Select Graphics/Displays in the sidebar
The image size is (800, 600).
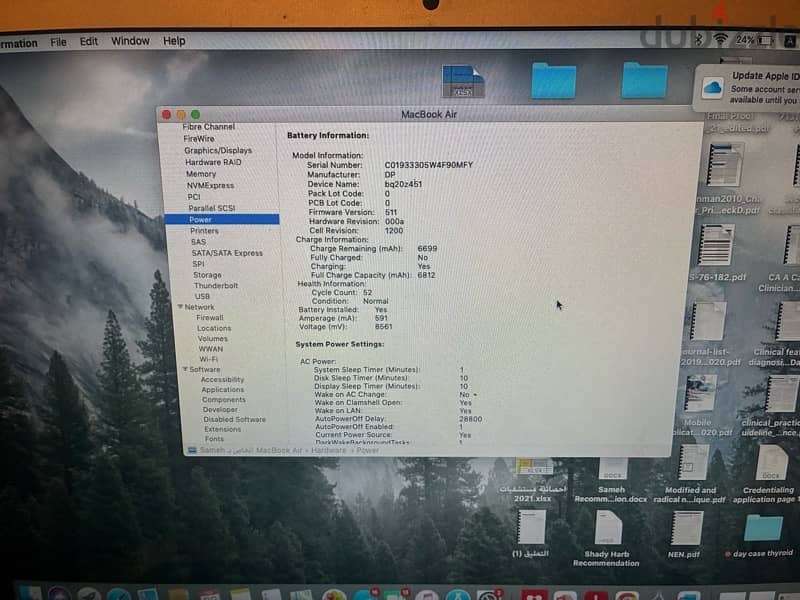(x=218, y=151)
